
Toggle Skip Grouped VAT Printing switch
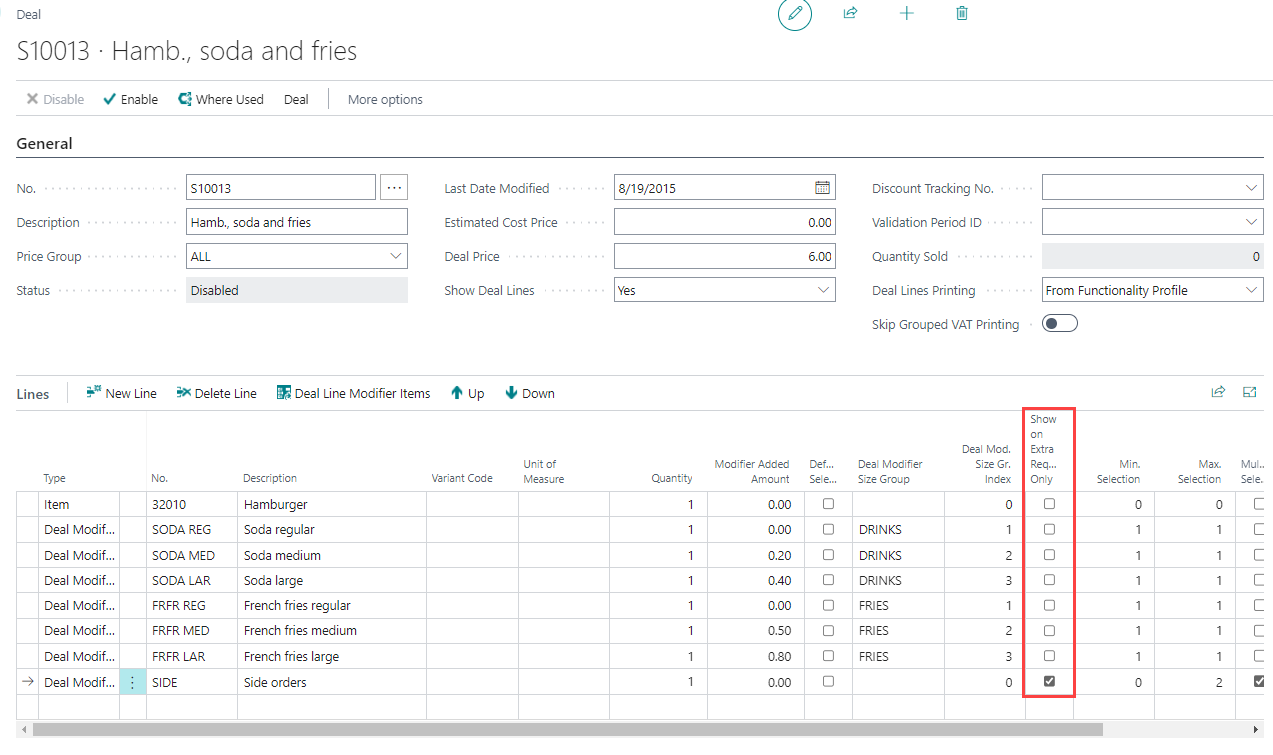[1059, 324]
